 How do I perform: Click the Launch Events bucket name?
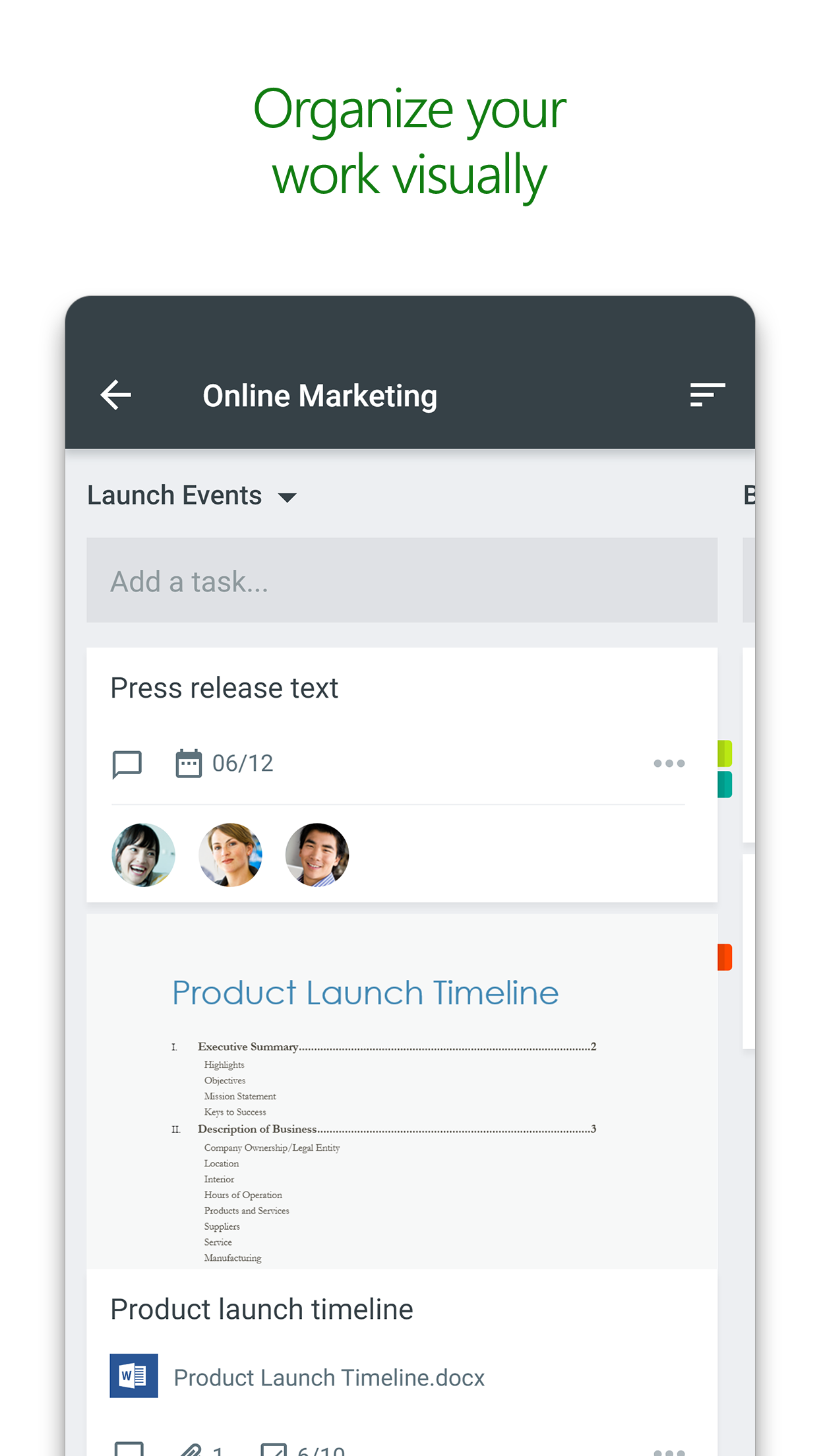pos(175,495)
